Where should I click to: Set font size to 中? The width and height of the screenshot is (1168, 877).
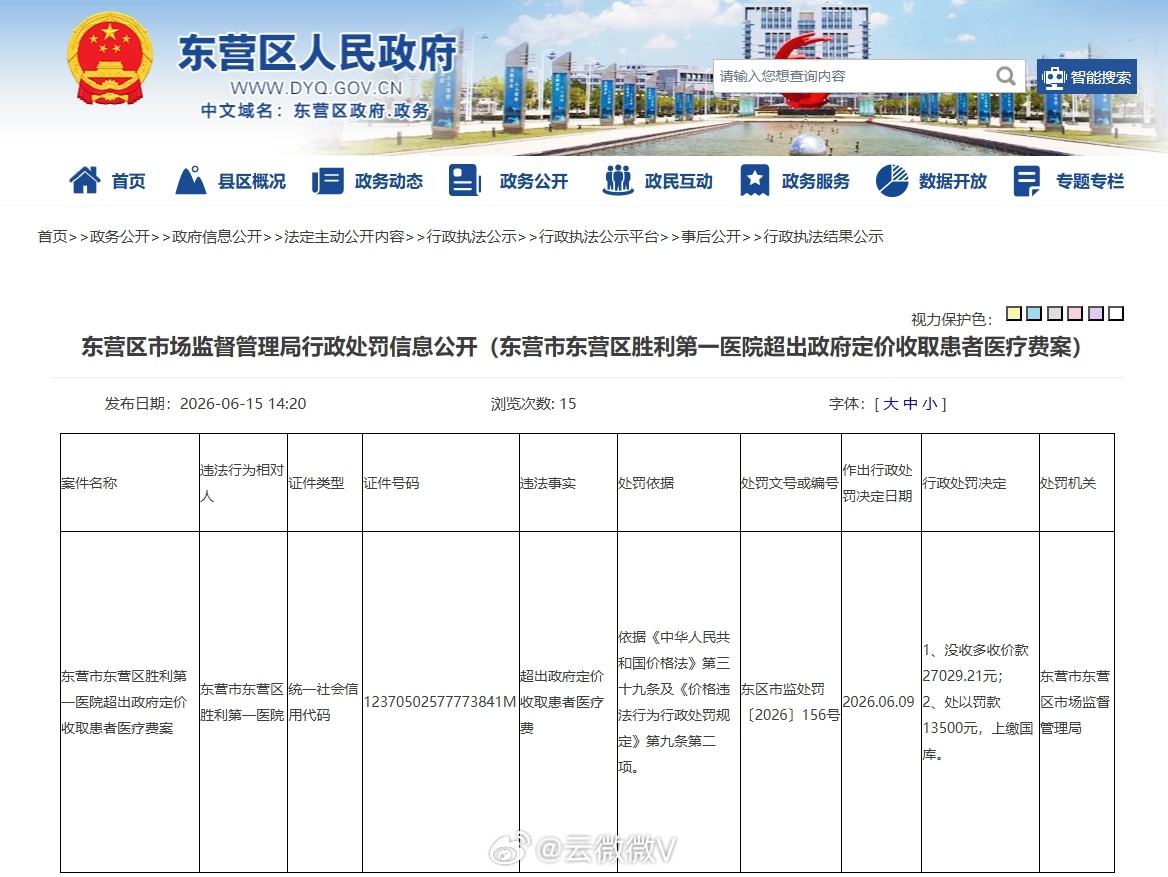coord(910,404)
